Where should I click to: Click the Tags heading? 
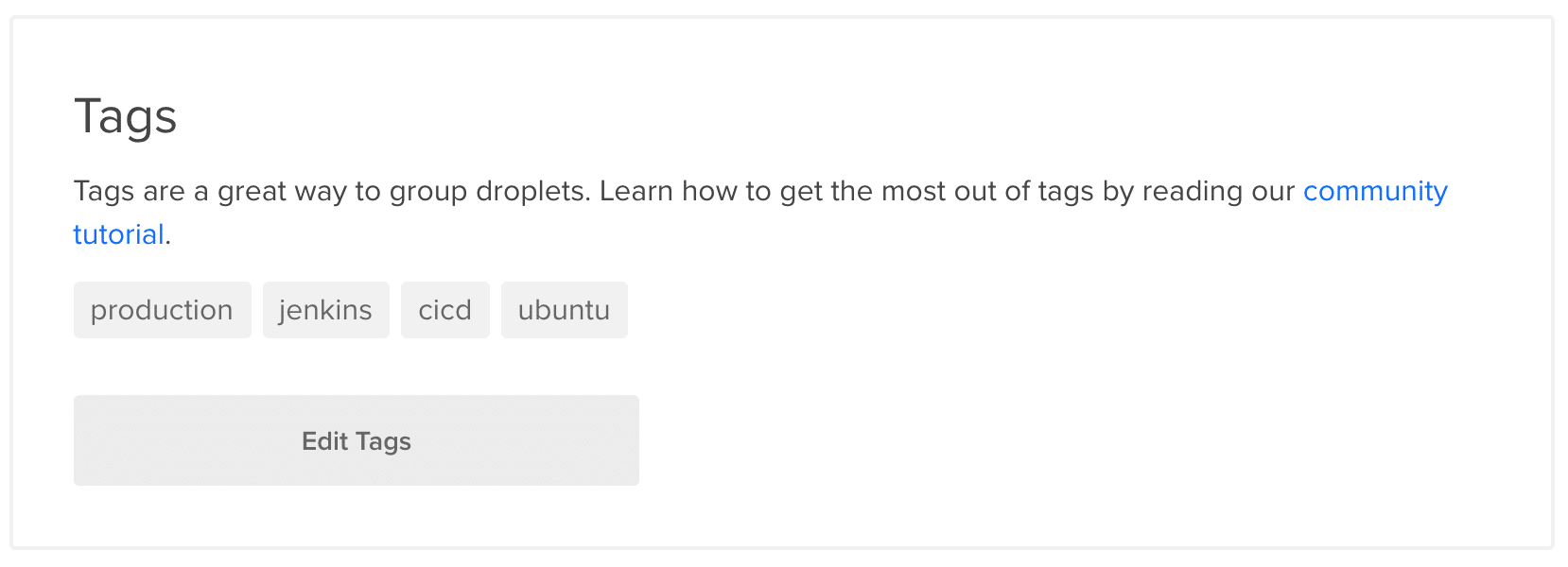click(126, 117)
